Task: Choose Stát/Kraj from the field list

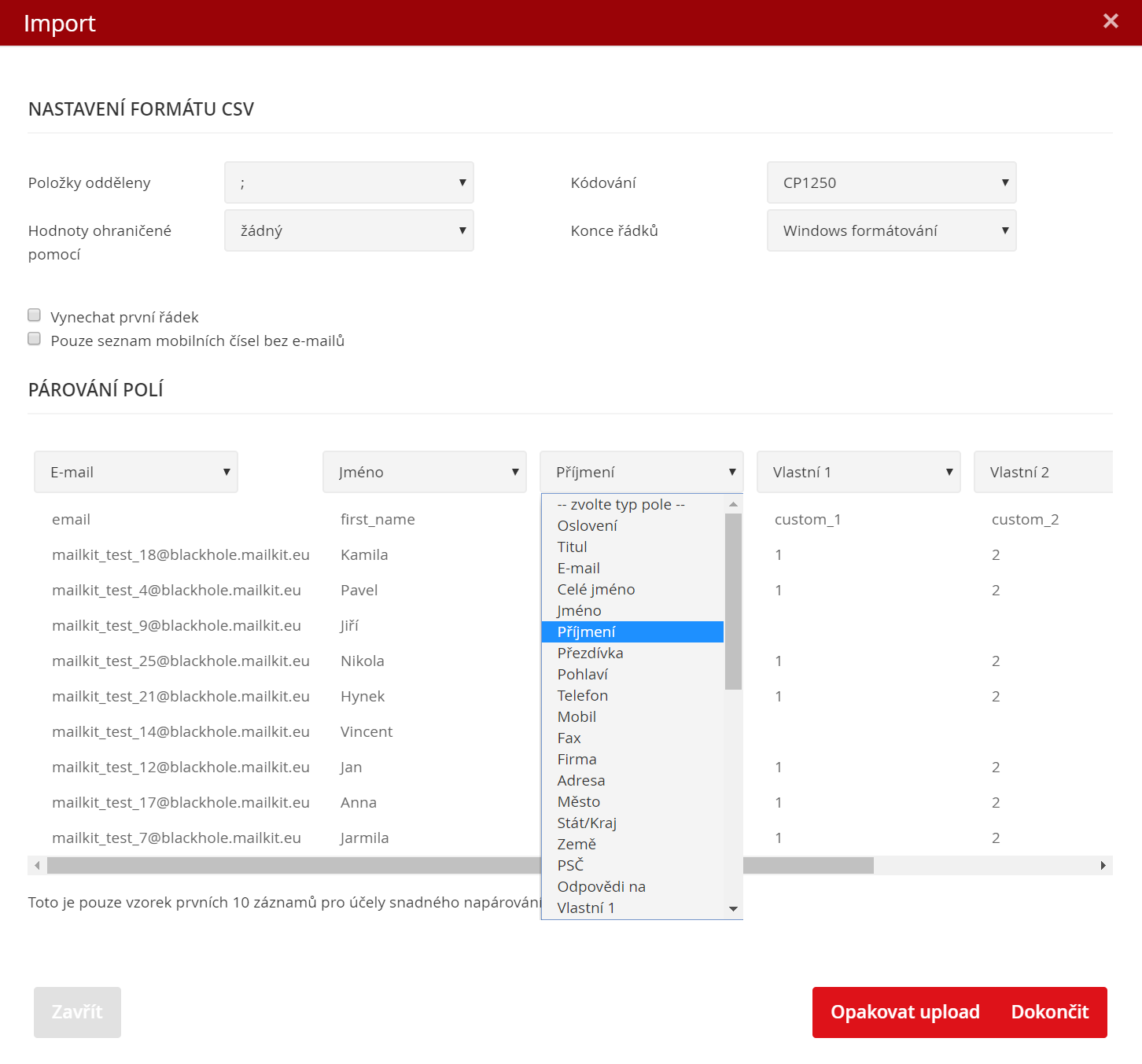Action: coord(632,823)
